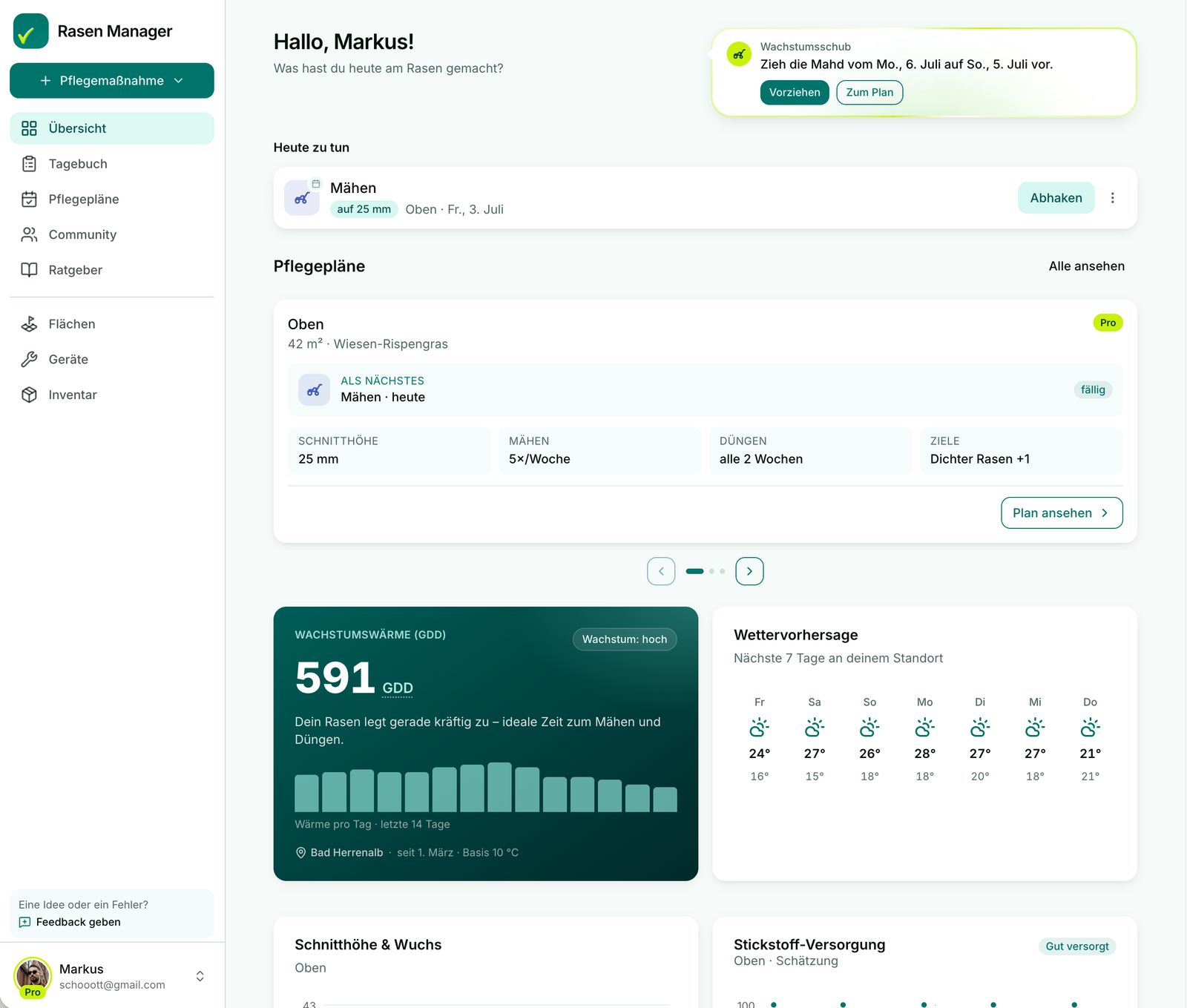Click the Pro badge on Oben plan

(1108, 323)
